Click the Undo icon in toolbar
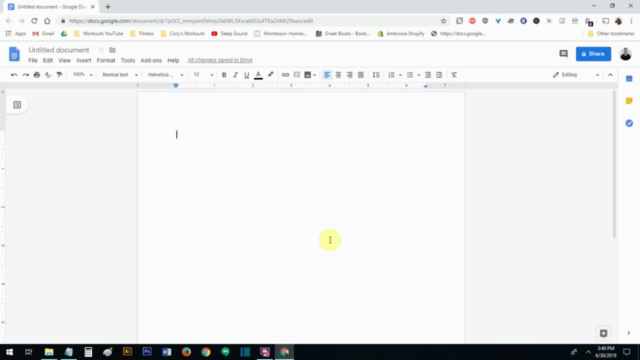Screen dimensions: 640x360 point(14,75)
